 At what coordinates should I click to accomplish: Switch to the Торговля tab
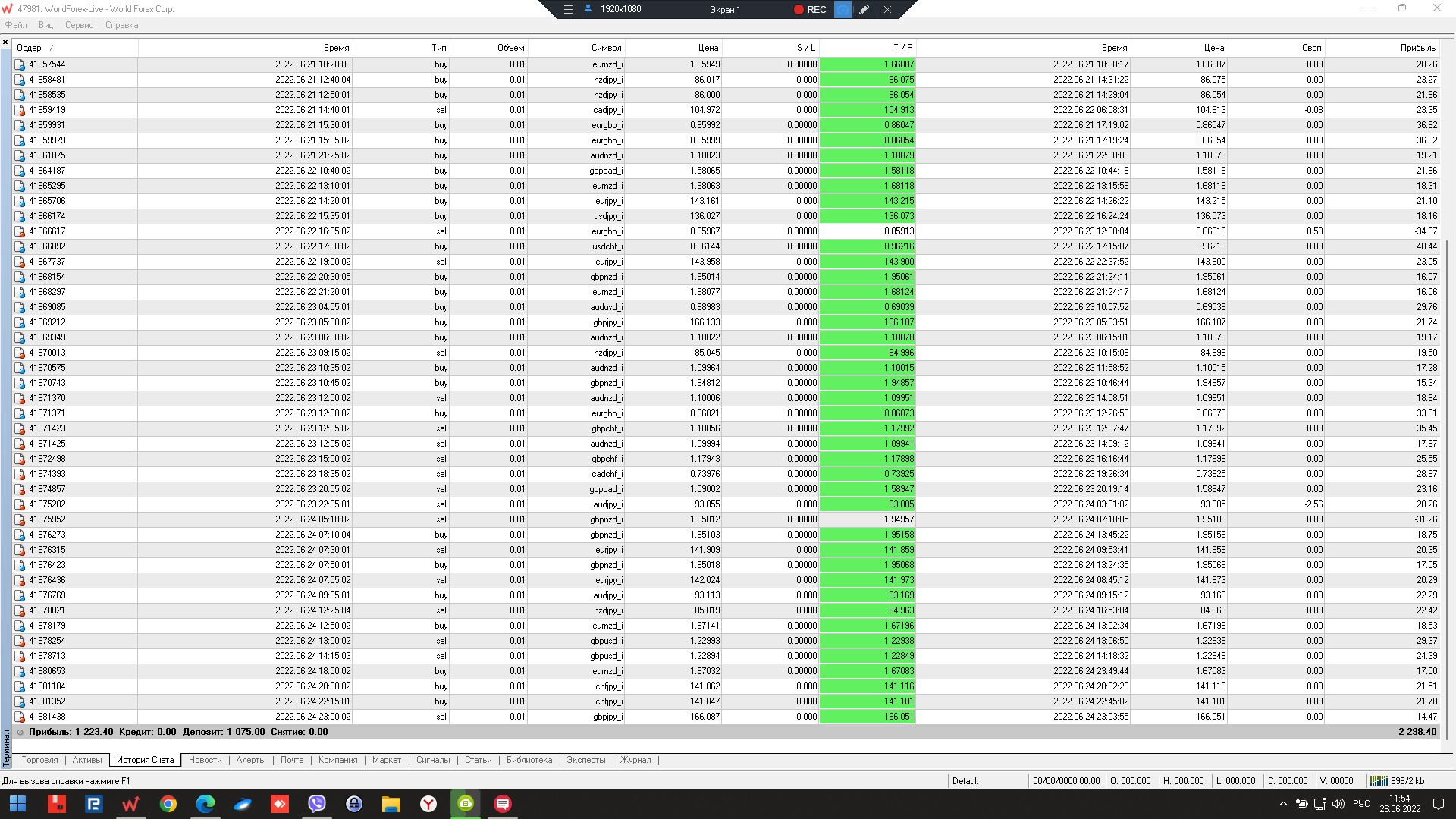tap(39, 760)
